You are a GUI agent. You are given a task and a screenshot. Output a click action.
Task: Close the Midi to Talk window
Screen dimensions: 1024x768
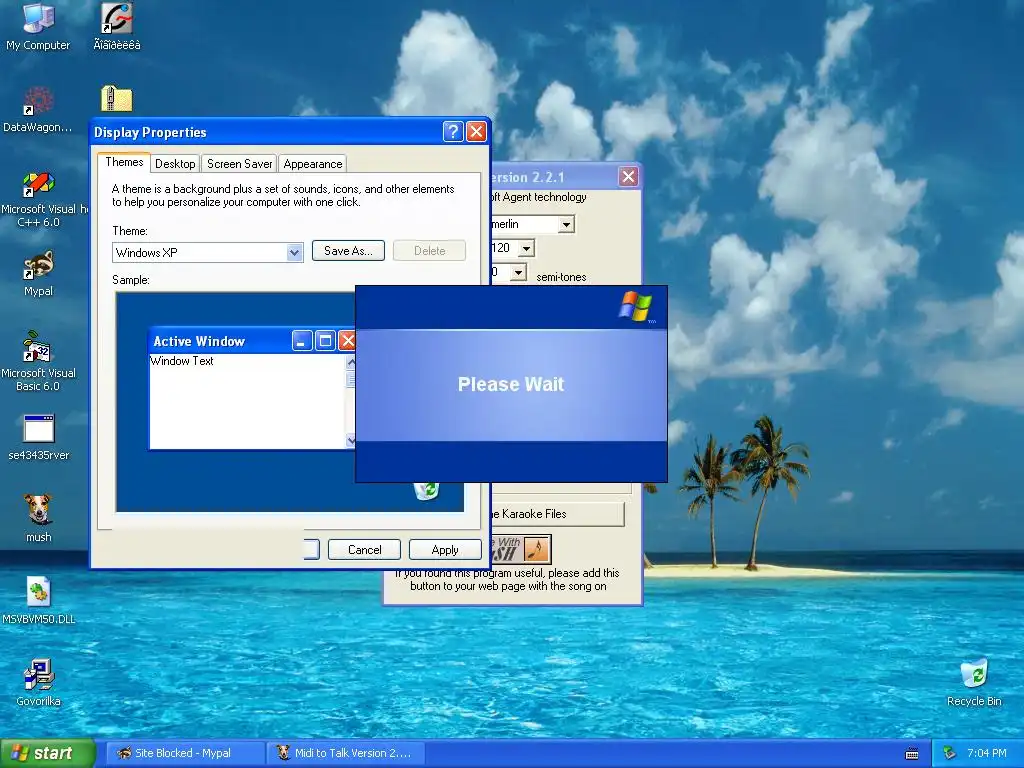pos(628,176)
